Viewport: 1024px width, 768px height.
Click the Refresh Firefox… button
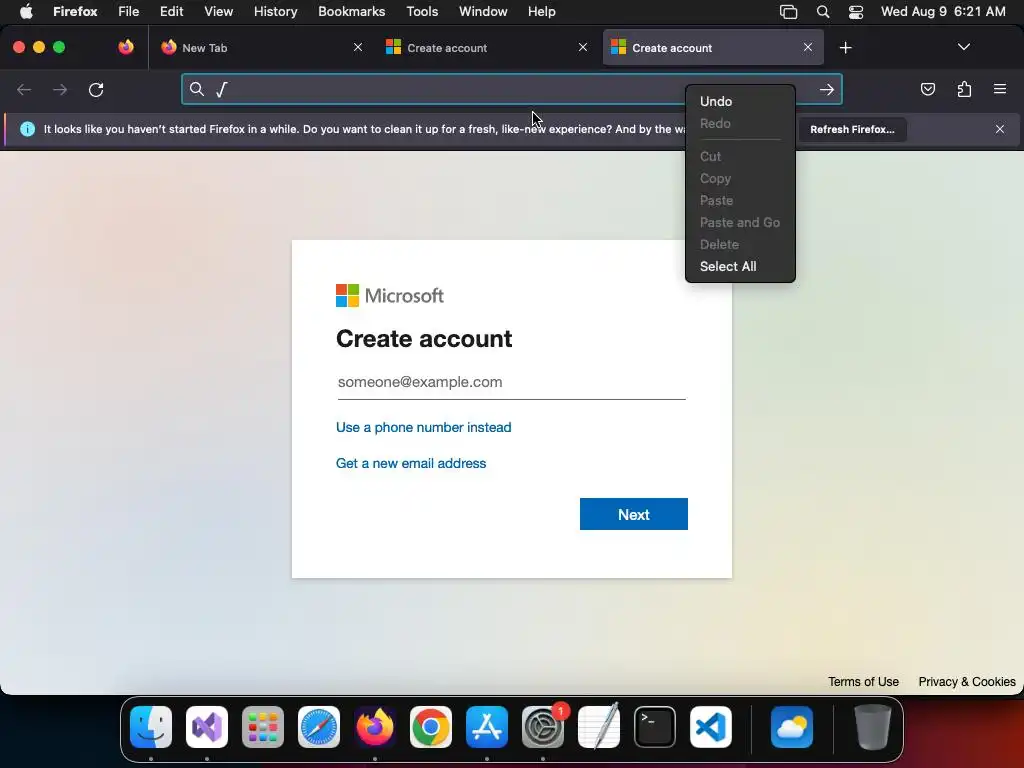(852, 129)
